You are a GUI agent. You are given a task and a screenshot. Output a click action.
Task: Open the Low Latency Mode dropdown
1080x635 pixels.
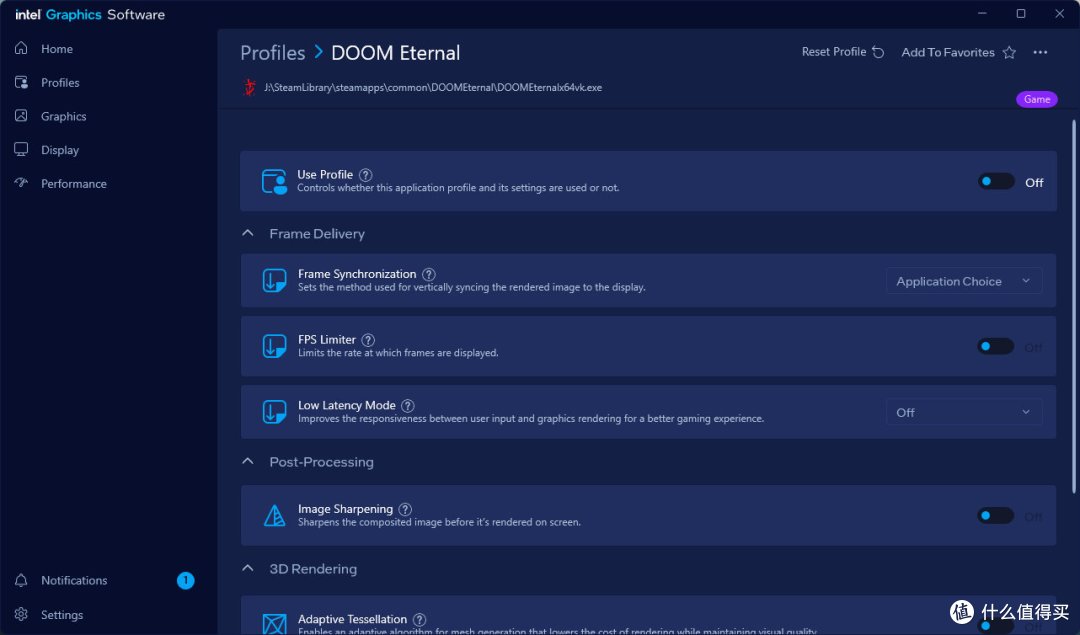tap(964, 413)
